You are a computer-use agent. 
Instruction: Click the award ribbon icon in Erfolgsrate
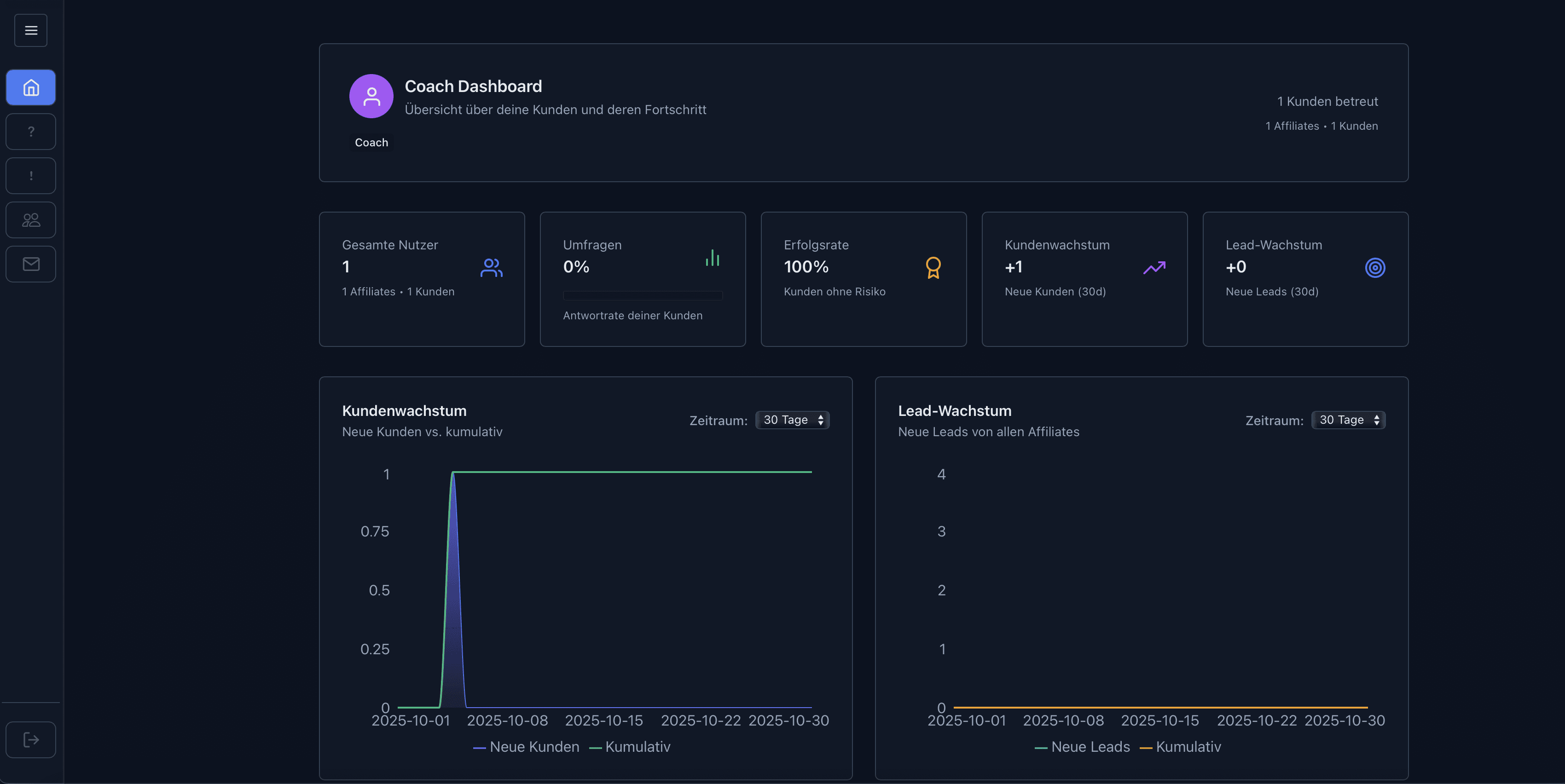pos(933,267)
